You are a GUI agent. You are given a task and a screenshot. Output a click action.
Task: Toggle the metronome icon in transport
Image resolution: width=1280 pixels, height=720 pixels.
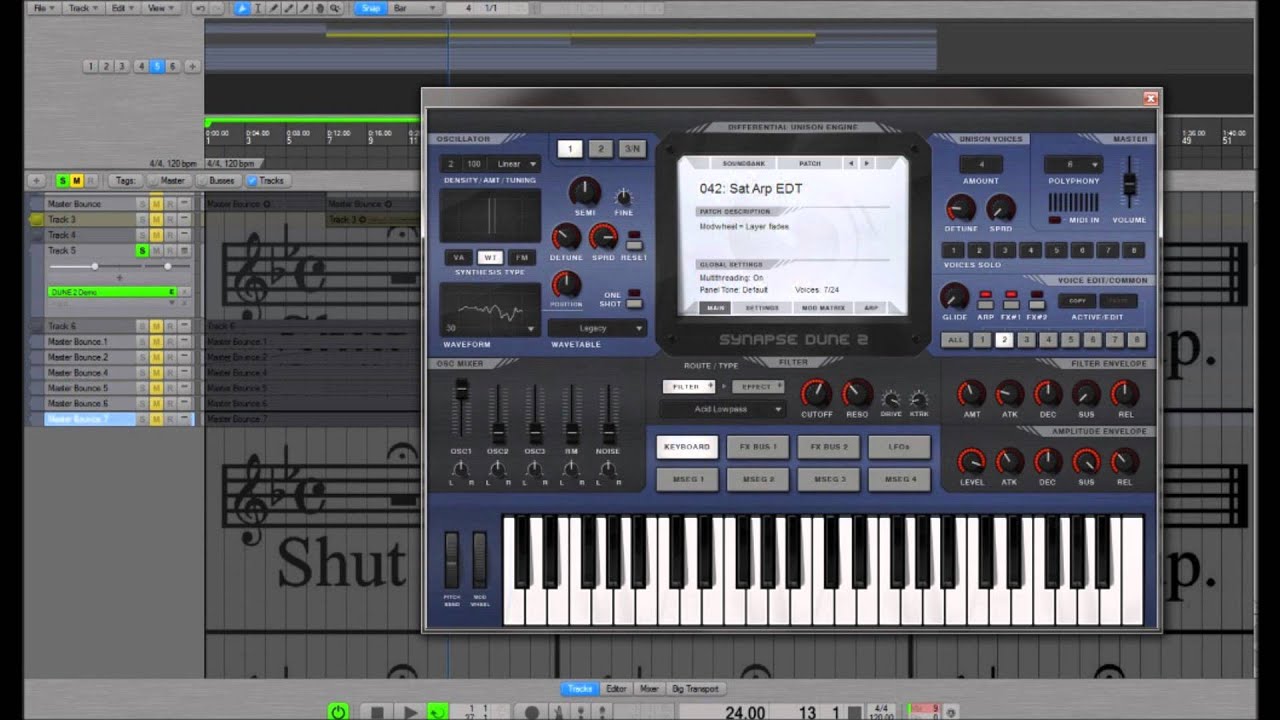pos(560,712)
